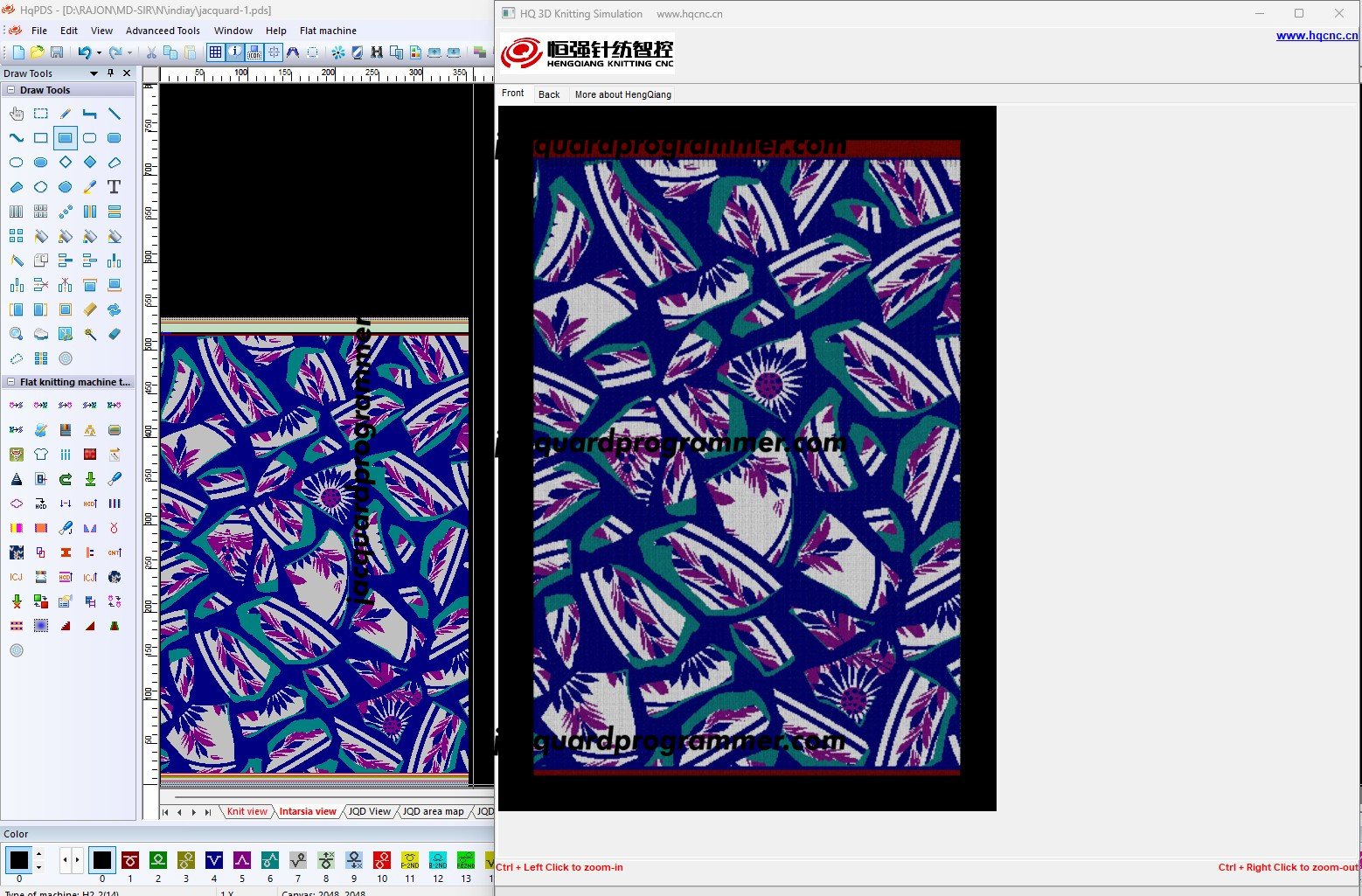Select the hollow diamond shape tool
The height and width of the screenshot is (896, 1362).
point(66,163)
